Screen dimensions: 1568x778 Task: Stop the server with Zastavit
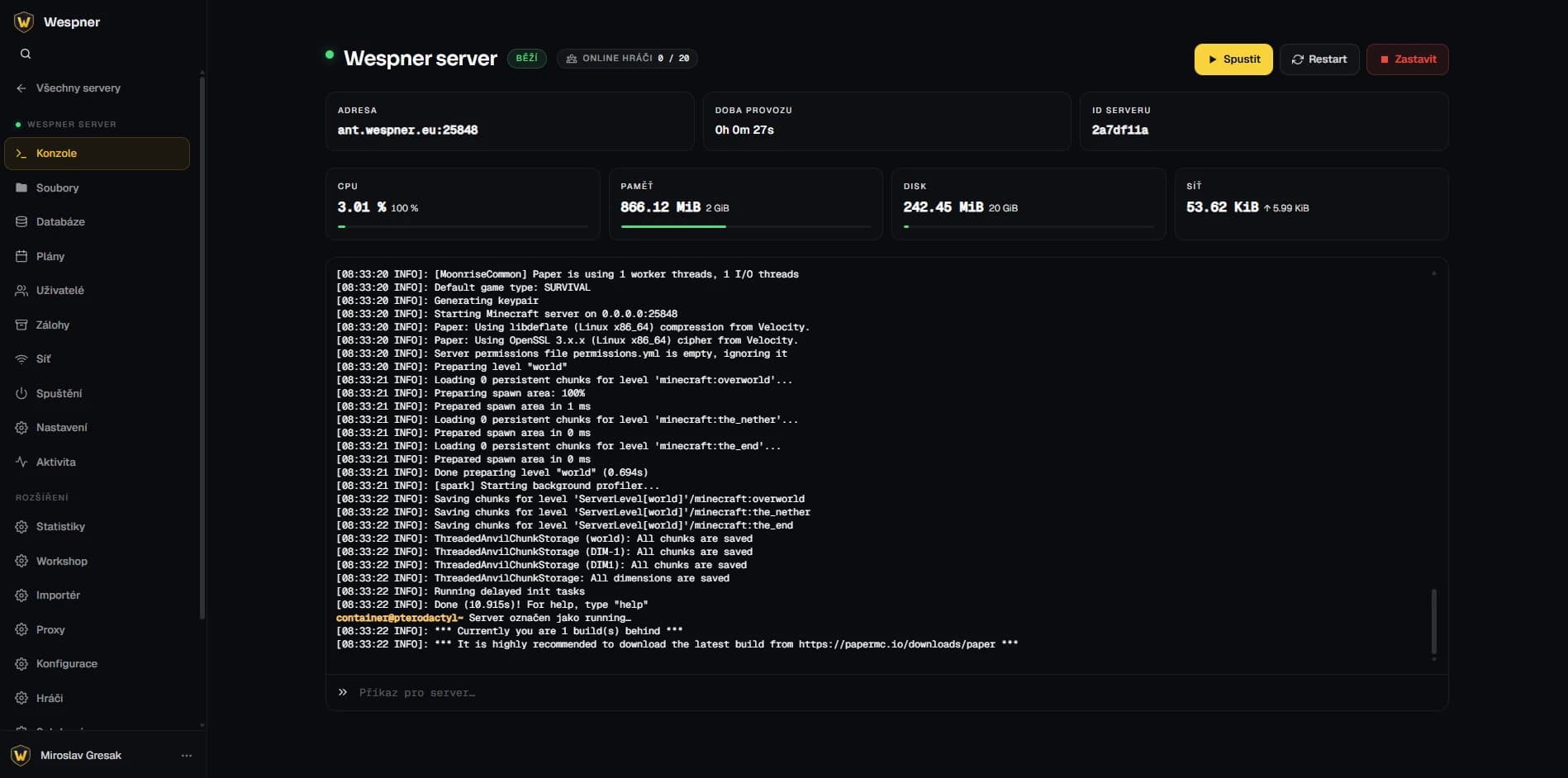1407,59
